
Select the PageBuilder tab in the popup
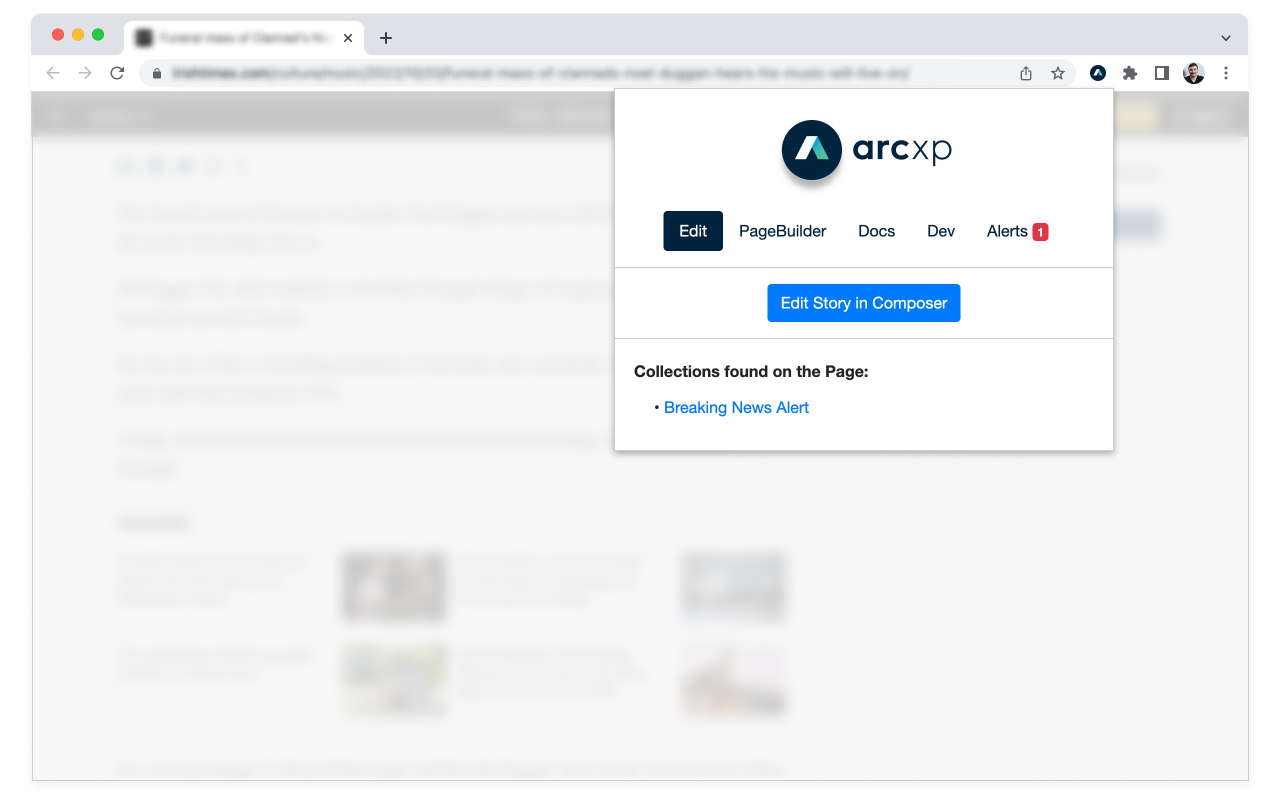click(782, 231)
